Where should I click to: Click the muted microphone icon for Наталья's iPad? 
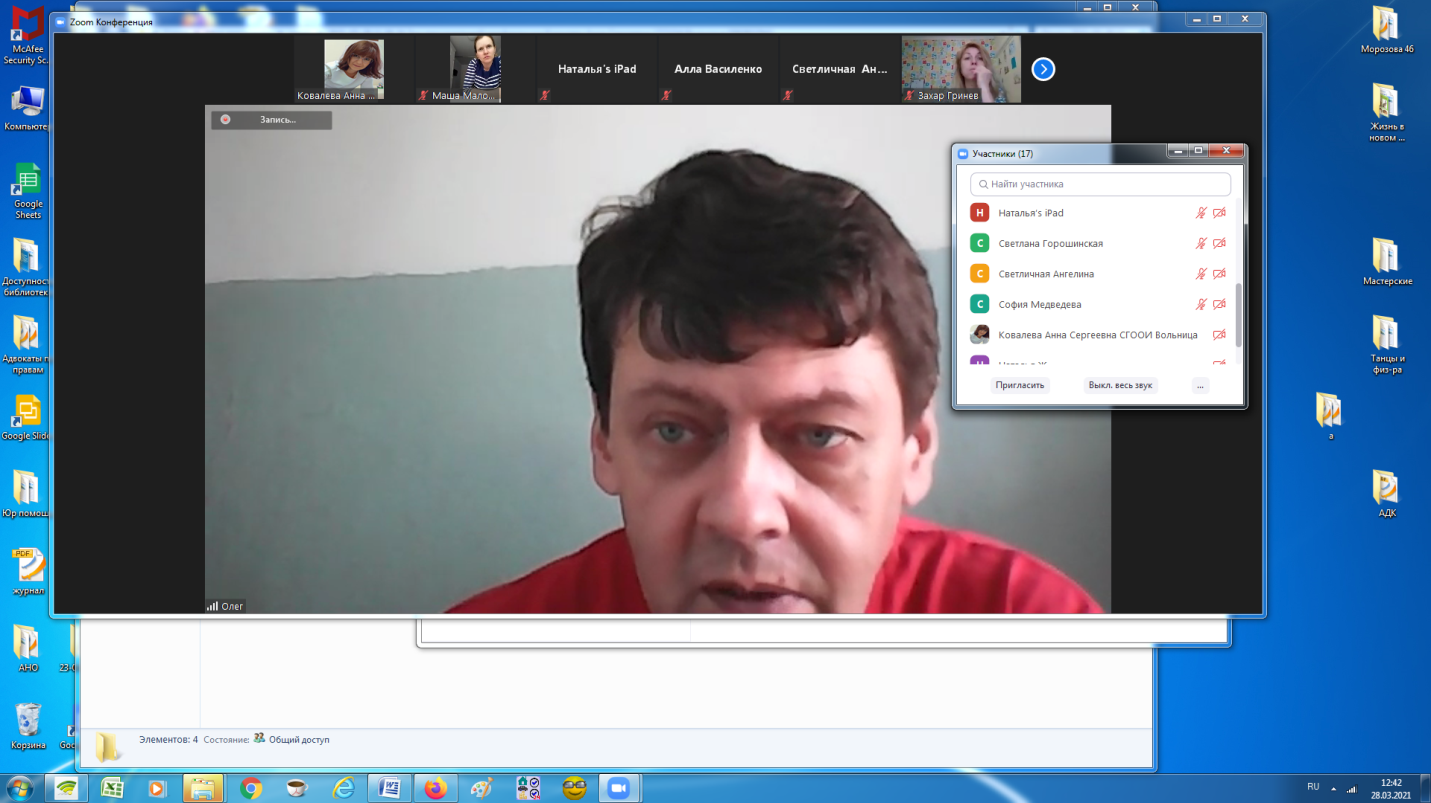[x=1201, y=213]
